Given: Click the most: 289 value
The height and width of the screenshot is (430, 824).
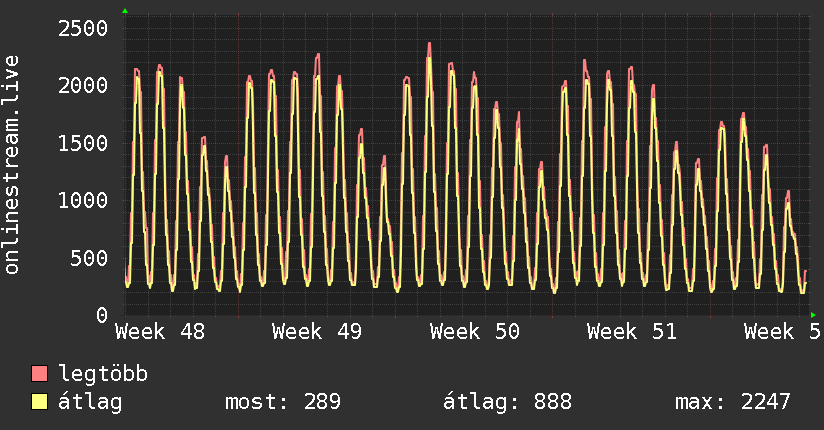Looking at the screenshot, I should tap(283, 402).
